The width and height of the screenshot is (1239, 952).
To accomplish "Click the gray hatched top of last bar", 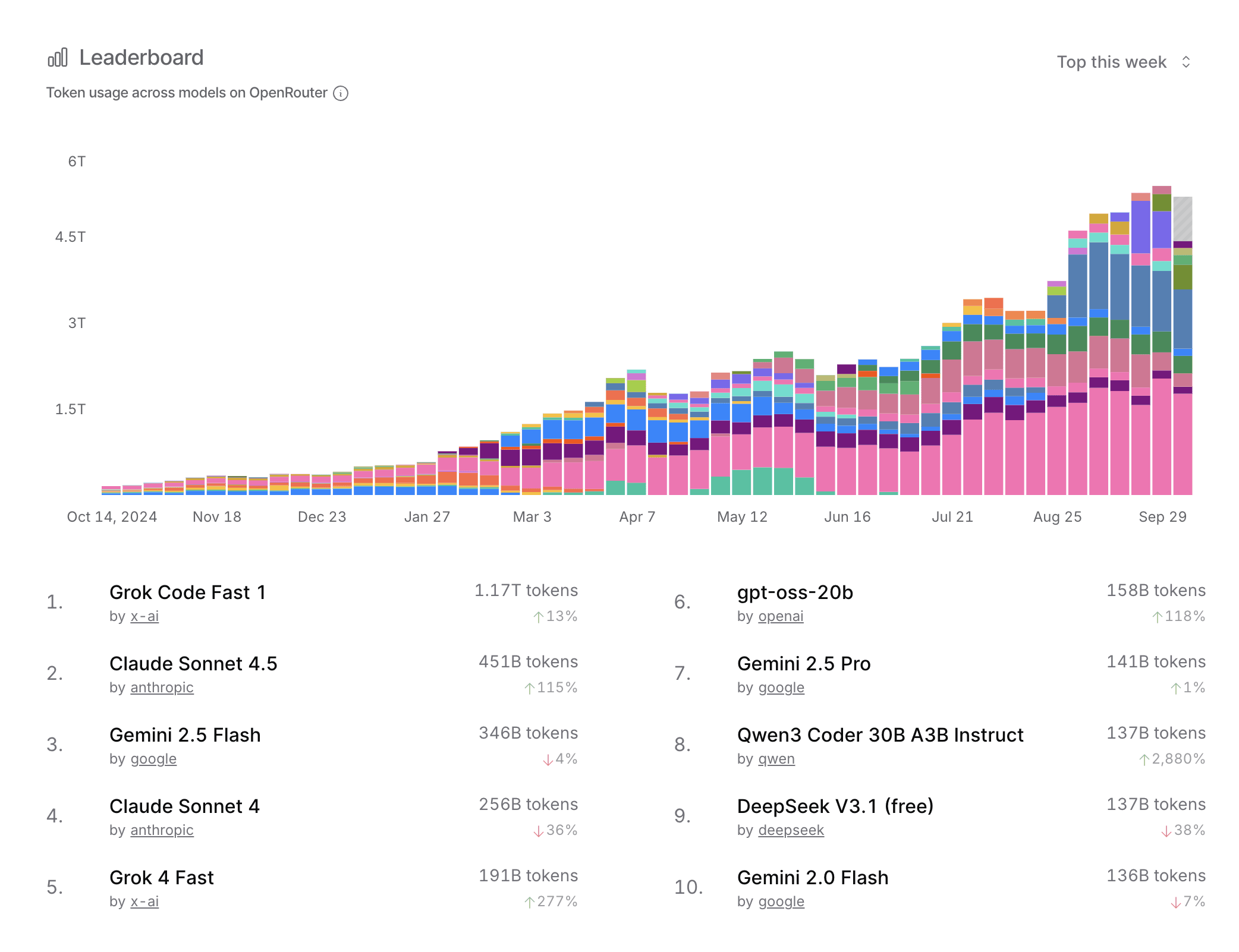I will pyautogui.click(x=1183, y=218).
